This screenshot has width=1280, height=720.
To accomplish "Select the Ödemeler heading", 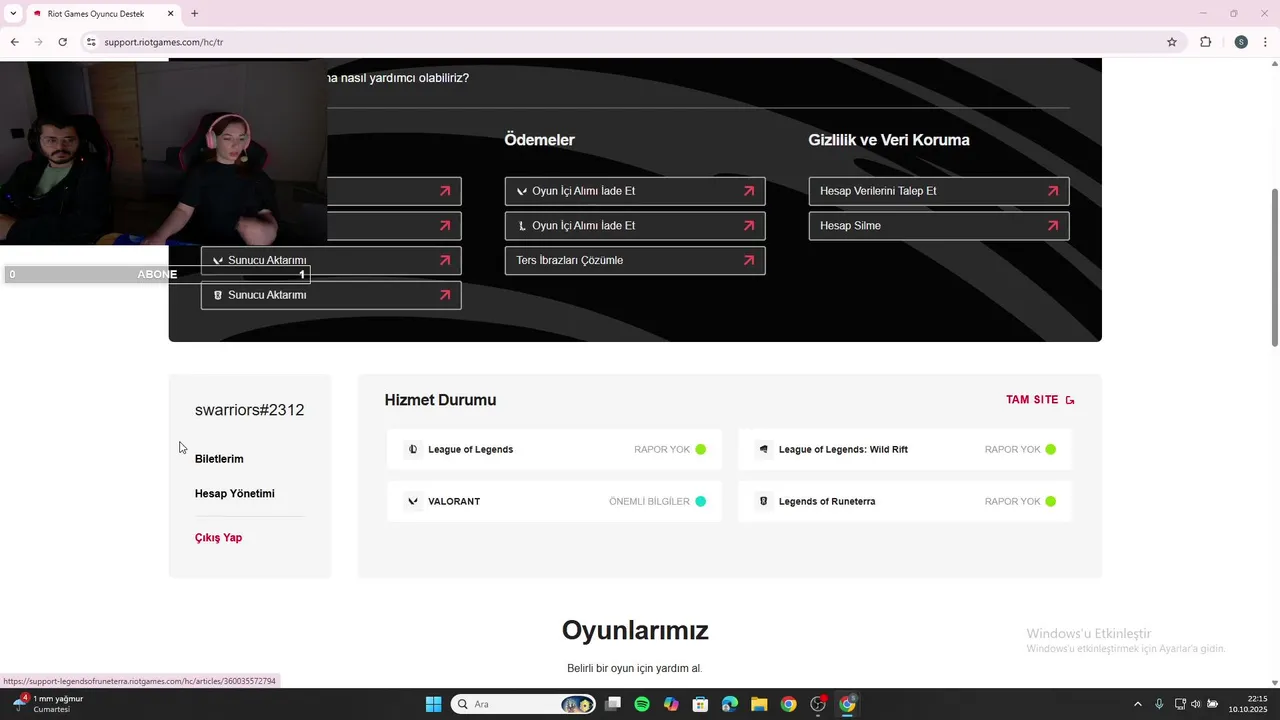I will [539, 140].
